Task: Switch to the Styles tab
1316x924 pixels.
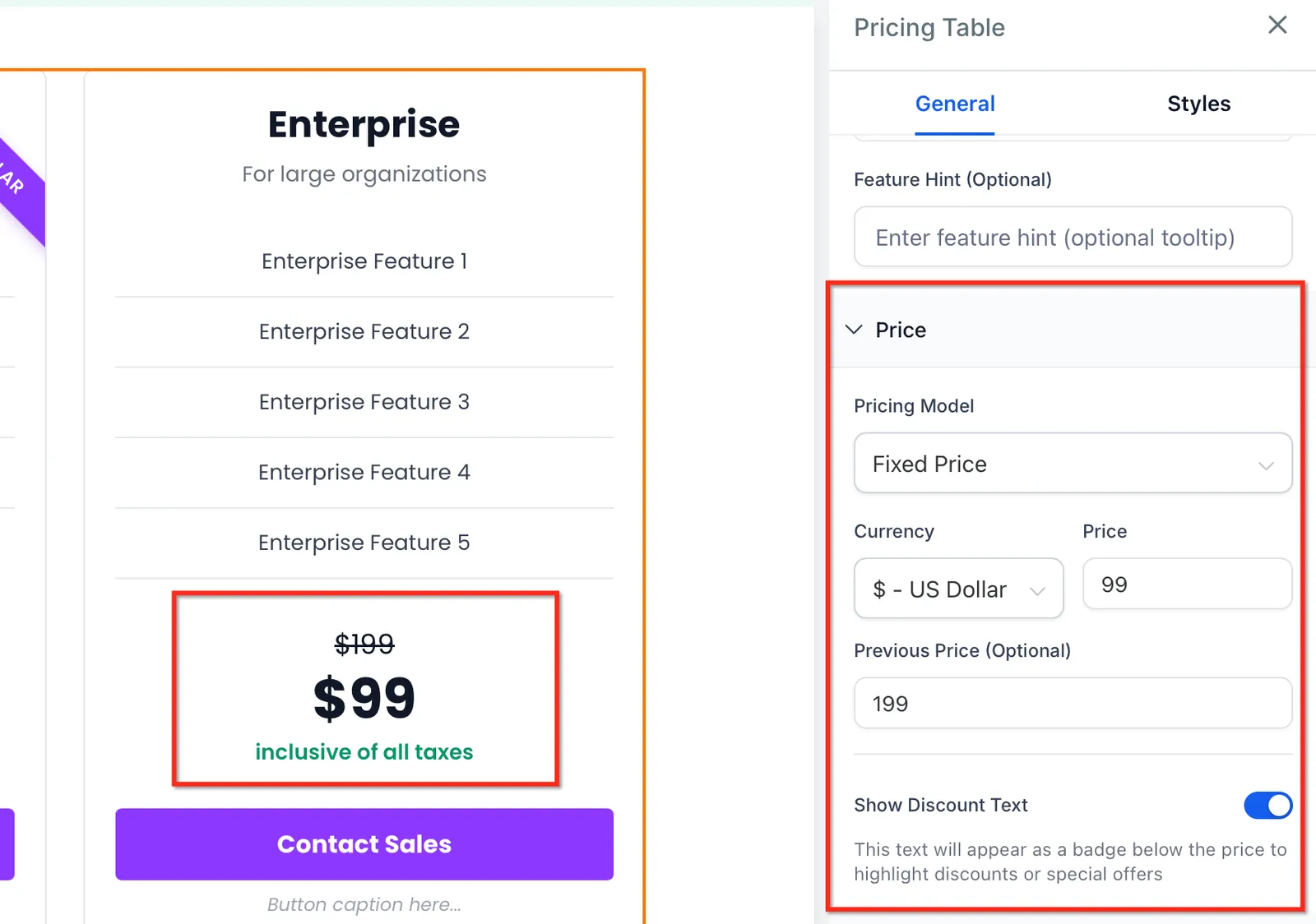Action: pos(1198,104)
